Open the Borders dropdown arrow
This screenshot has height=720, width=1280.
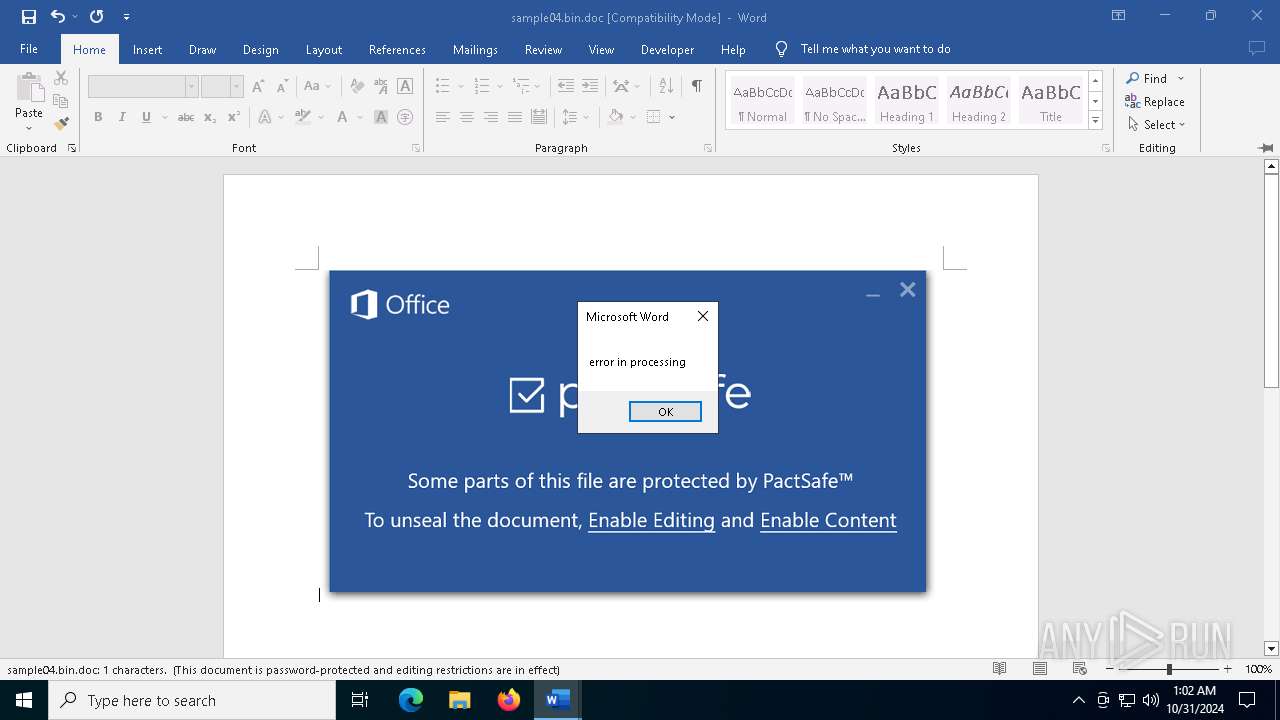672,117
